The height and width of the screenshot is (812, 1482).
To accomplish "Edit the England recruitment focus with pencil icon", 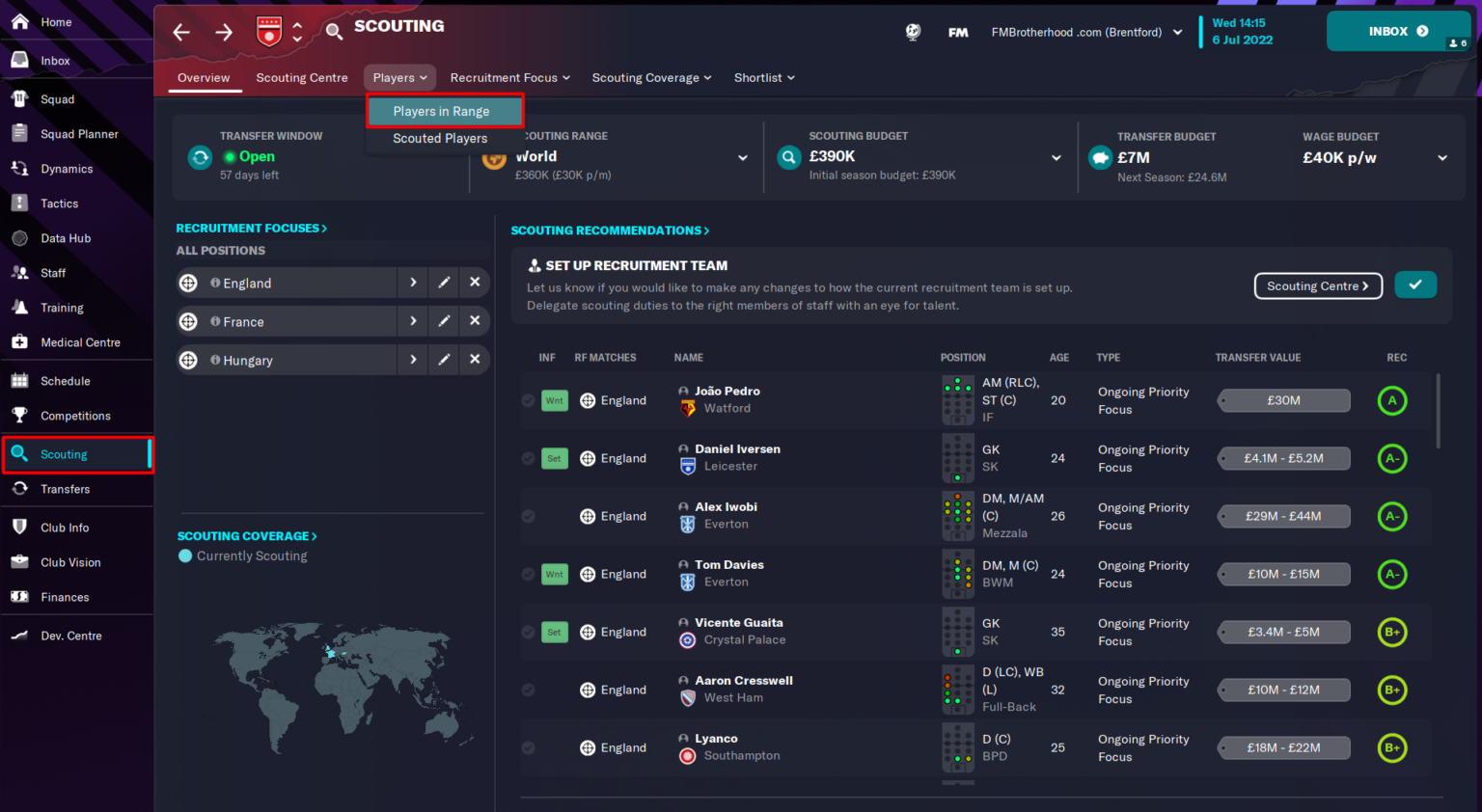I will pyautogui.click(x=443, y=282).
